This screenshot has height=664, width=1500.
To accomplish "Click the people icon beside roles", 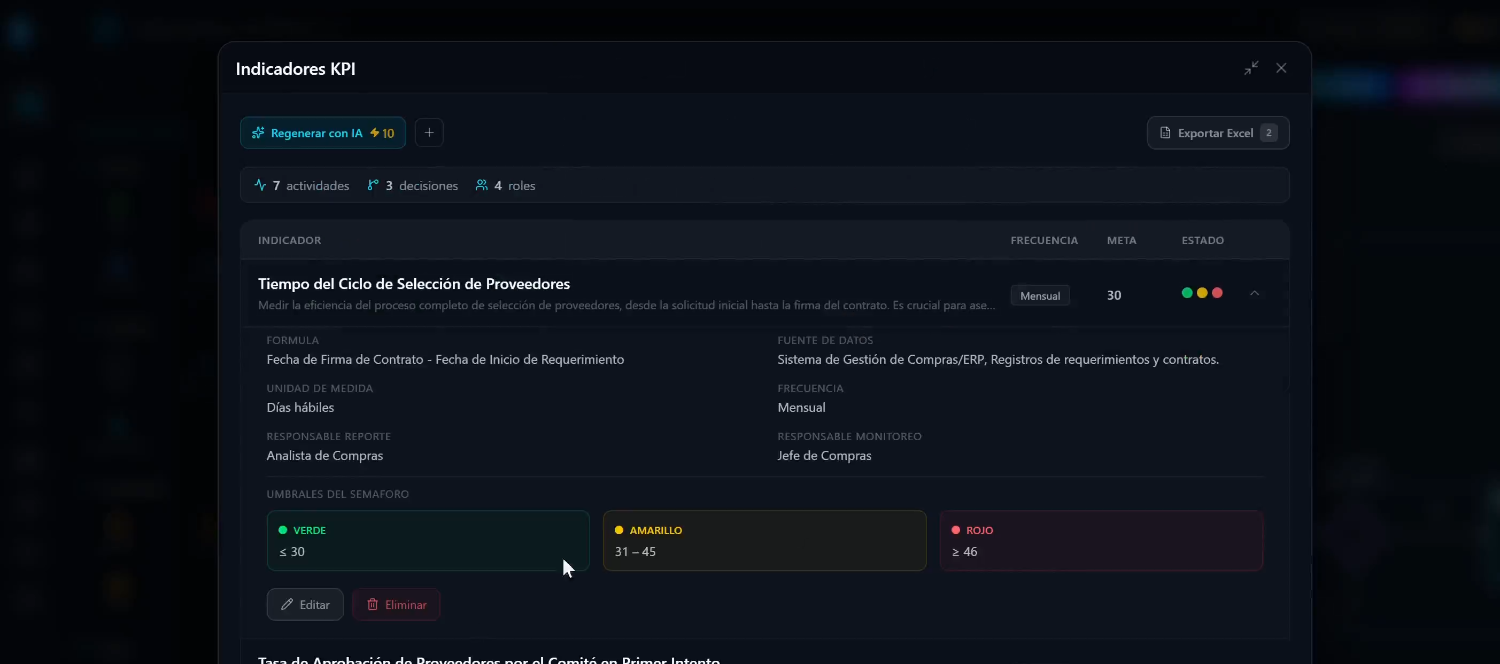I will pyautogui.click(x=482, y=185).
